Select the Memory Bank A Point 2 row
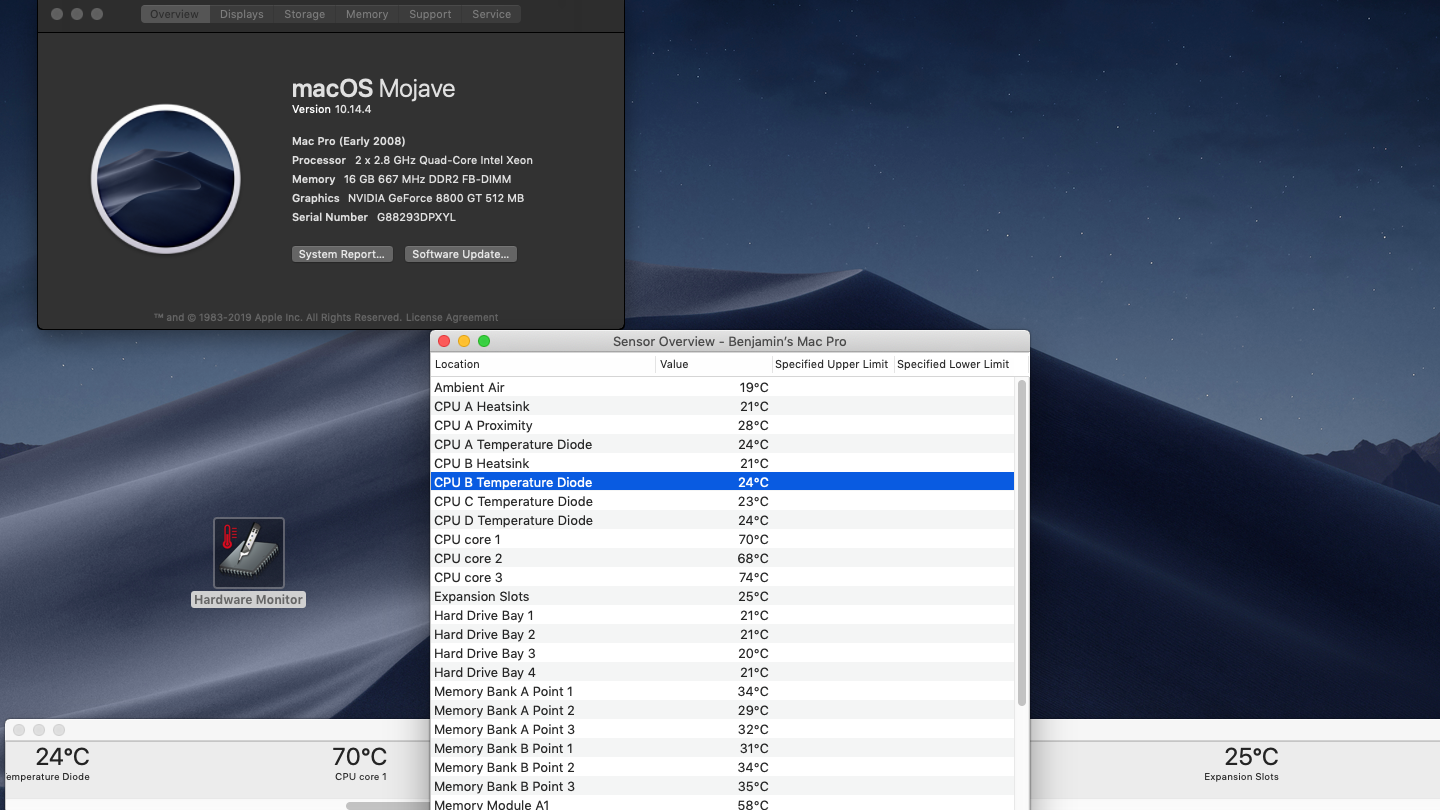This screenshot has width=1440, height=810. (x=722, y=710)
